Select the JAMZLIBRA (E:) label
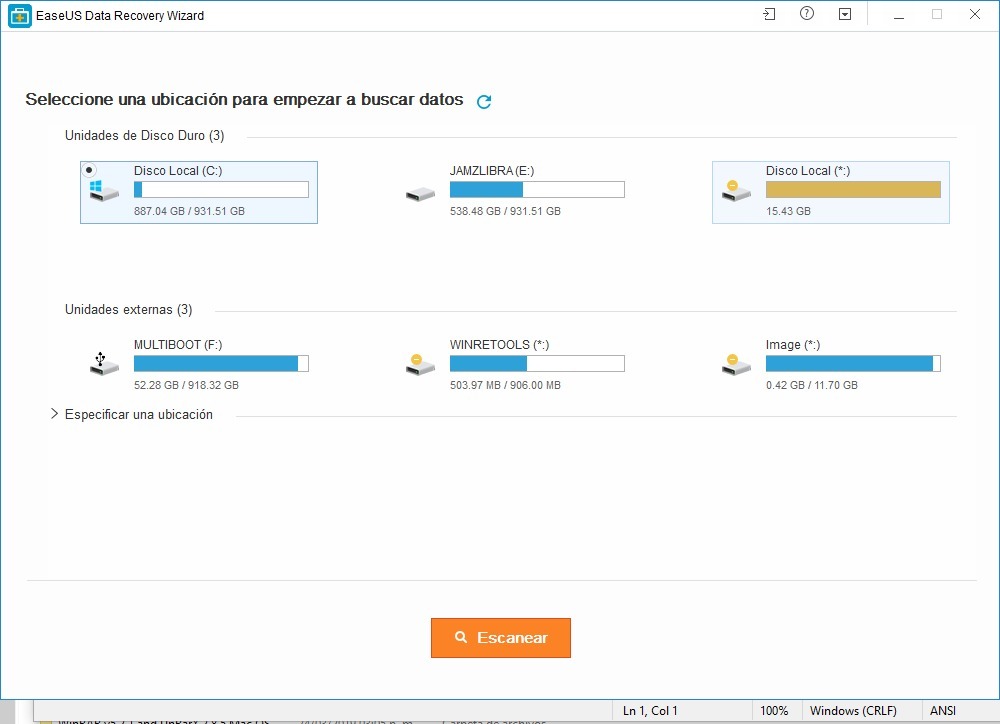Viewport: 1000px width, 724px height. coord(492,170)
